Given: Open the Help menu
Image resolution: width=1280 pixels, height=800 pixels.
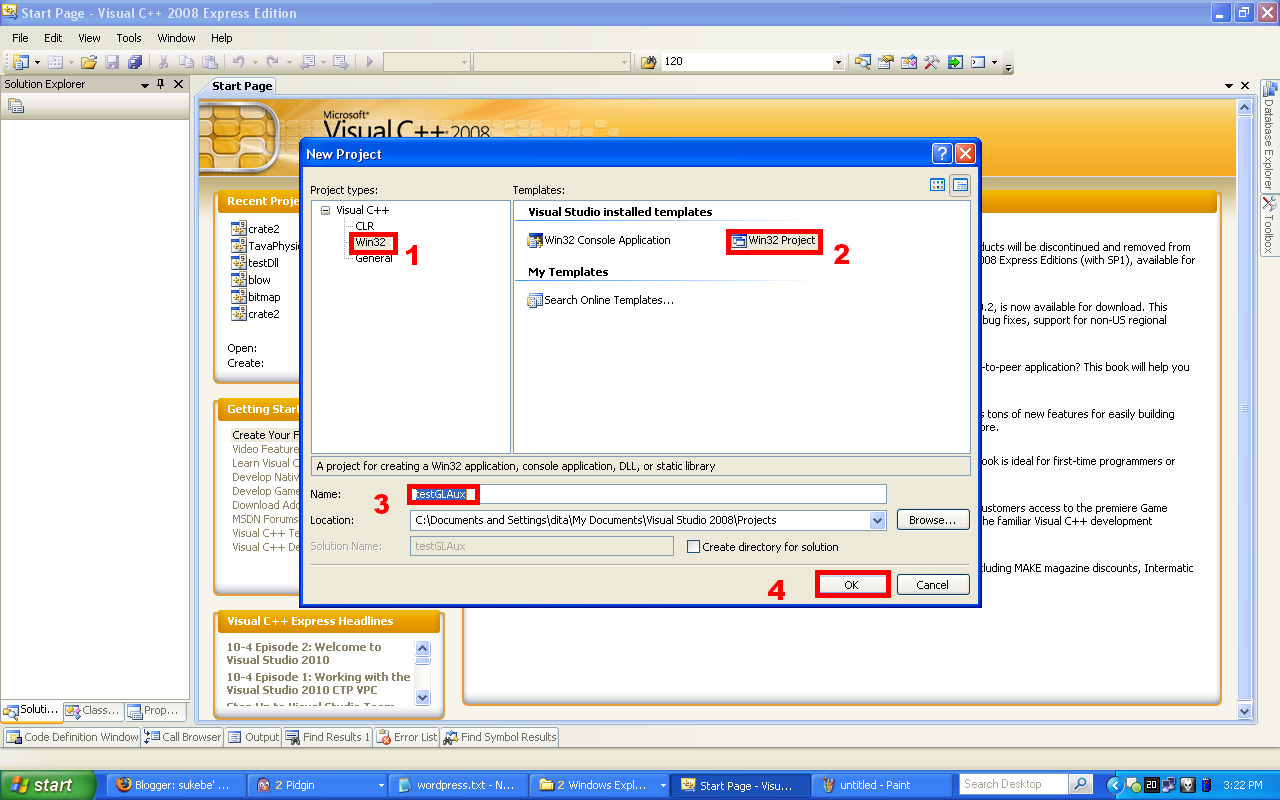Looking at the screenshot, I should [x=222, y=38].
